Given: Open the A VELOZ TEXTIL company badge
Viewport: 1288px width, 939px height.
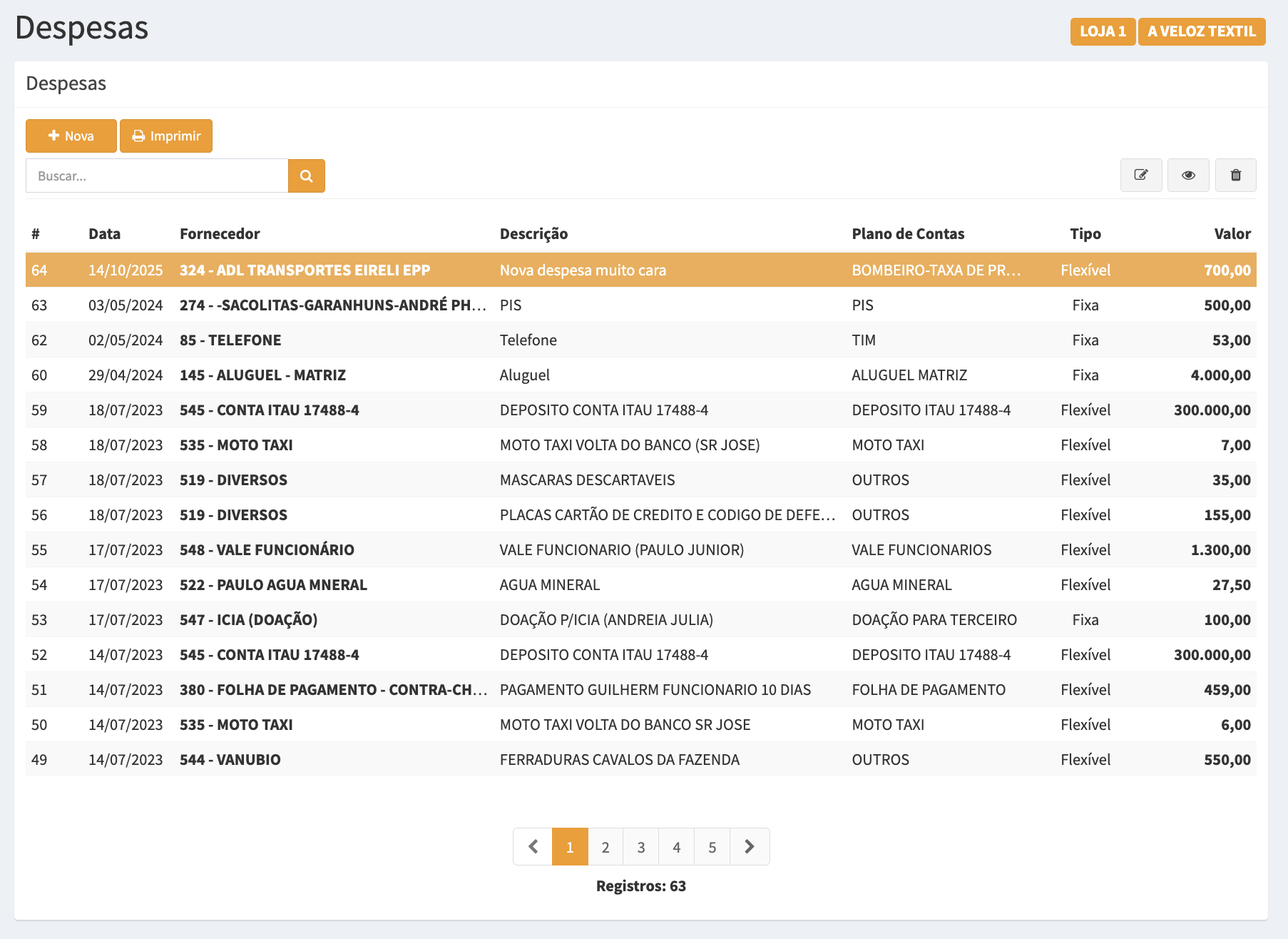Looking at the screenshot, I should (1201, 31).
